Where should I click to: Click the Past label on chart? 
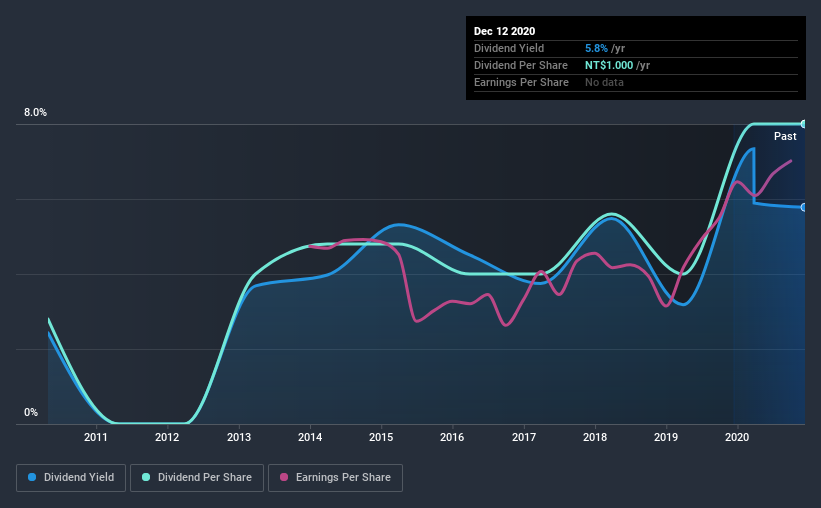click(x=785, y=136)
